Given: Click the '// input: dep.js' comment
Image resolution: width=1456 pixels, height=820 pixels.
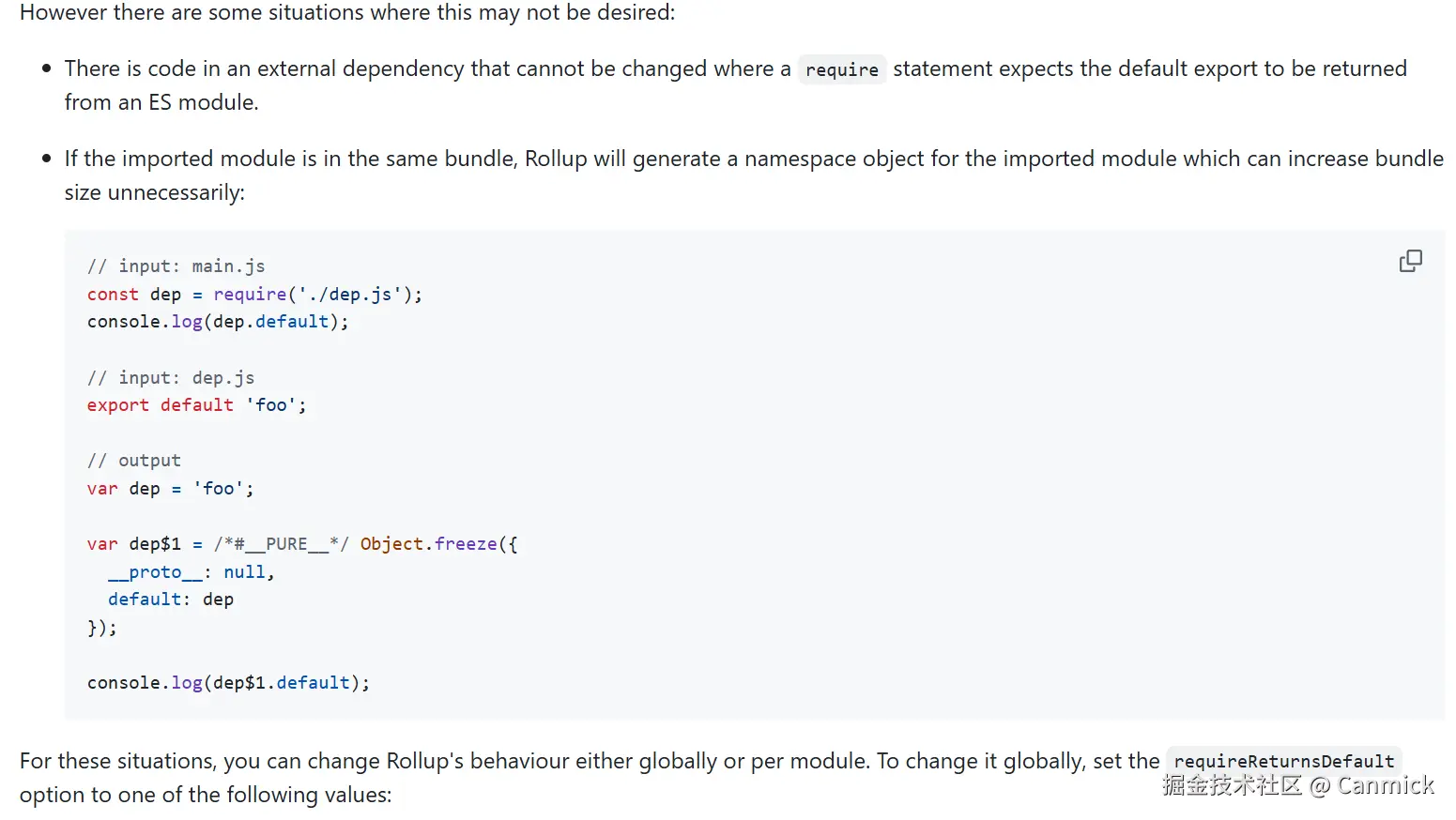Looking at the screenshot, I should pyautogui.click(x=171, y=378).
